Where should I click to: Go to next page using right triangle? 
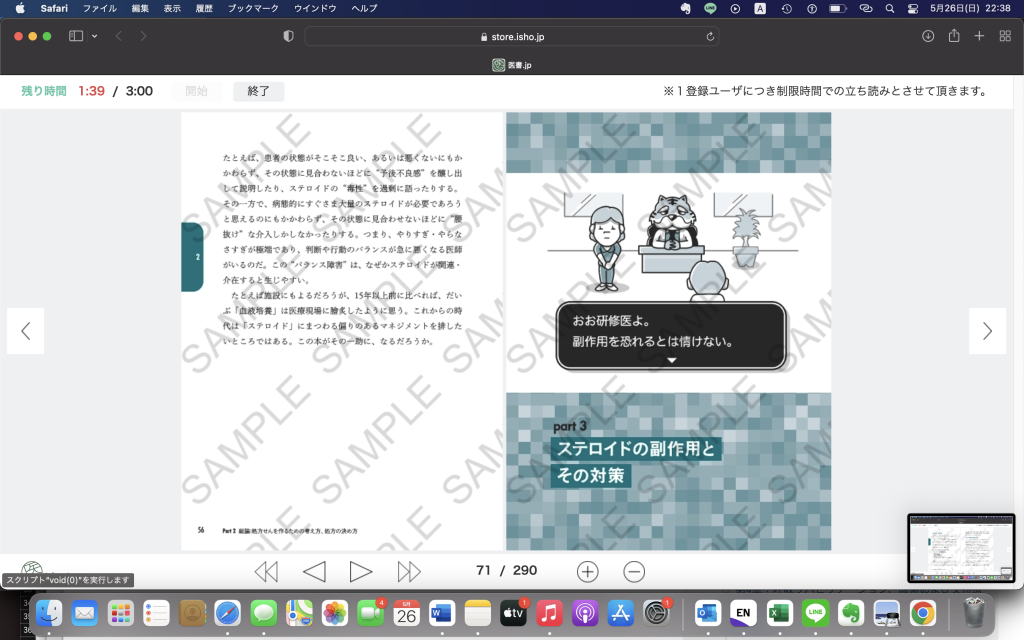(361, 571)
